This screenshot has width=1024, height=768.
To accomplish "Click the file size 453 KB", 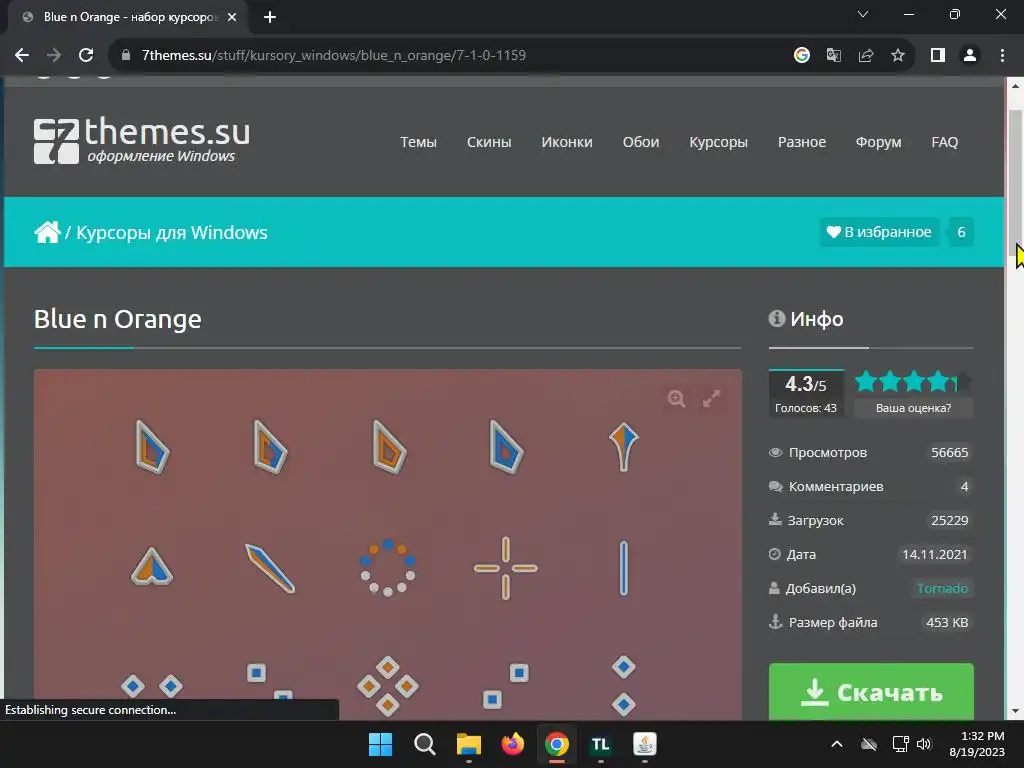I will tap(947, 622).
